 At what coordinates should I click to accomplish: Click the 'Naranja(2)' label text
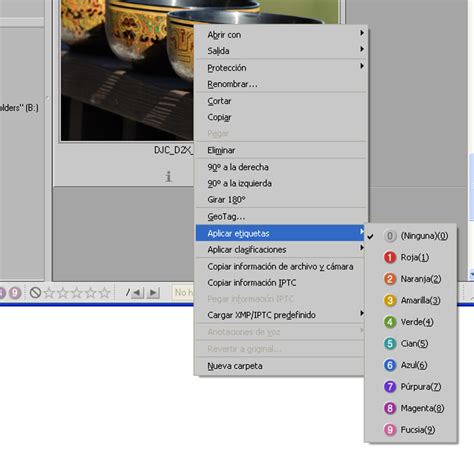[x=421, y=279]
